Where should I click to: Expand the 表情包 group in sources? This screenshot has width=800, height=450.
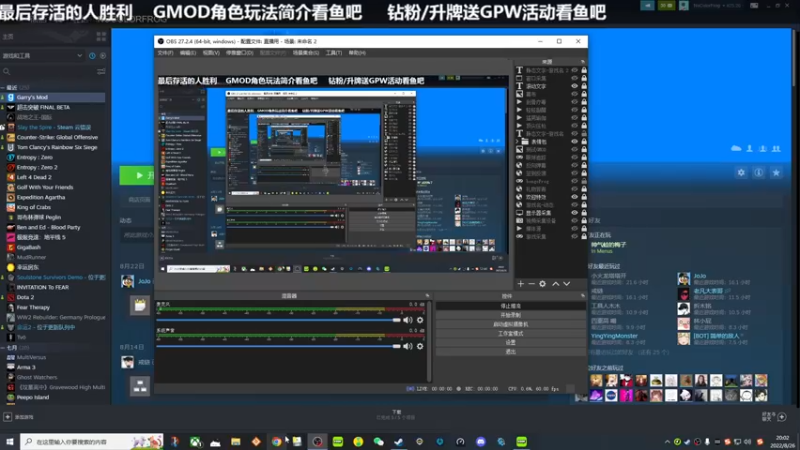[517, 141]
